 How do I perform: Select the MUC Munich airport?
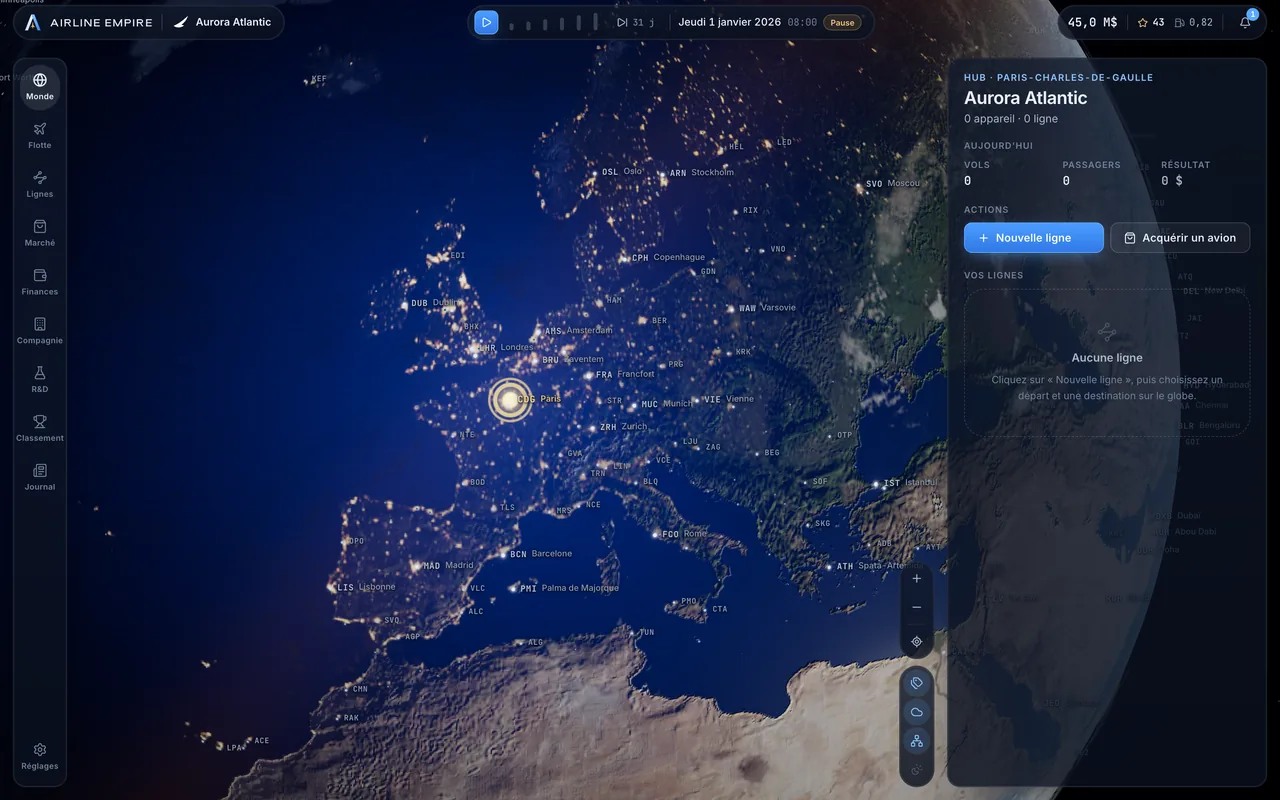point(661,404)
